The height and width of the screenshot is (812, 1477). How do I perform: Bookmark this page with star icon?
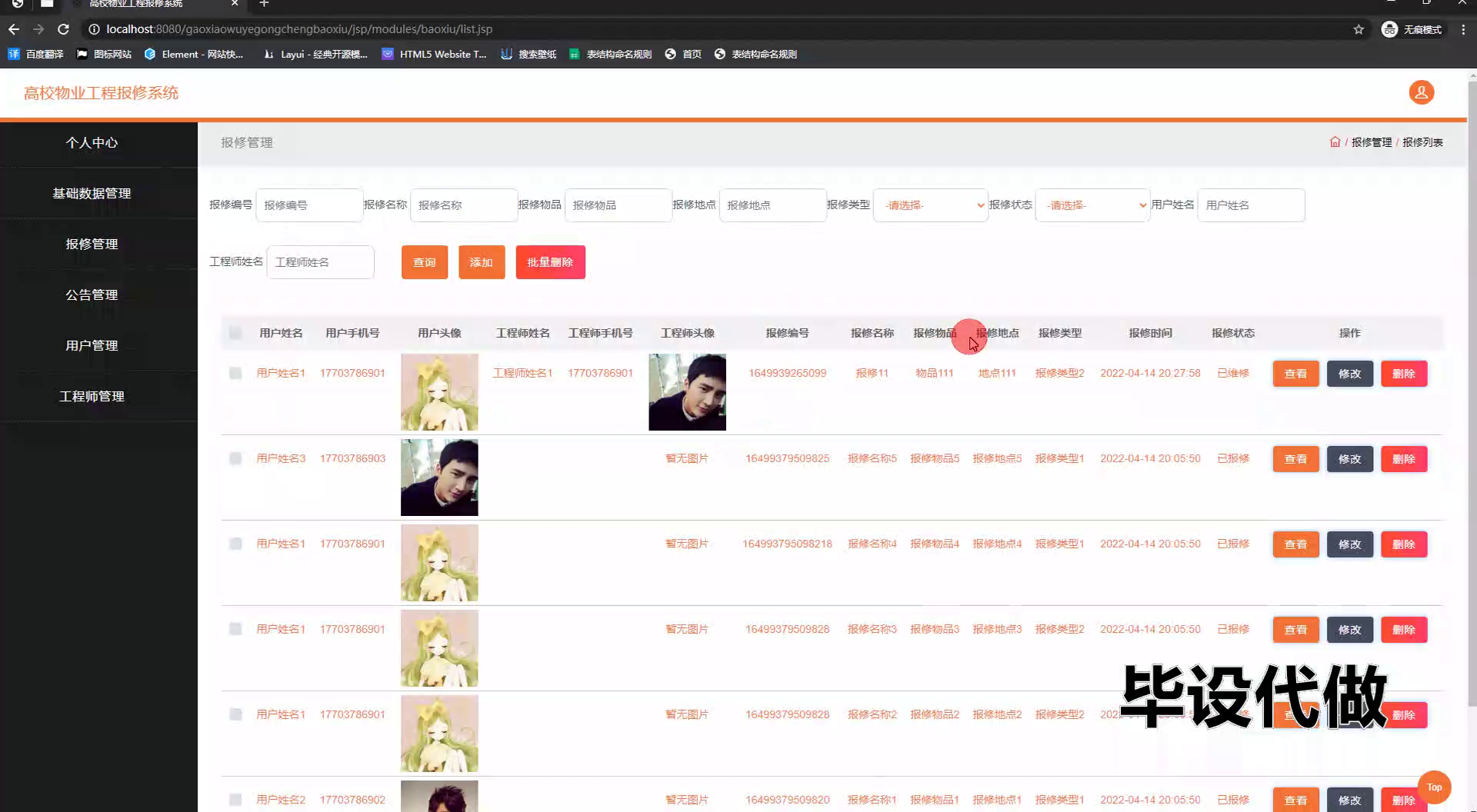tap(1359, 29)
